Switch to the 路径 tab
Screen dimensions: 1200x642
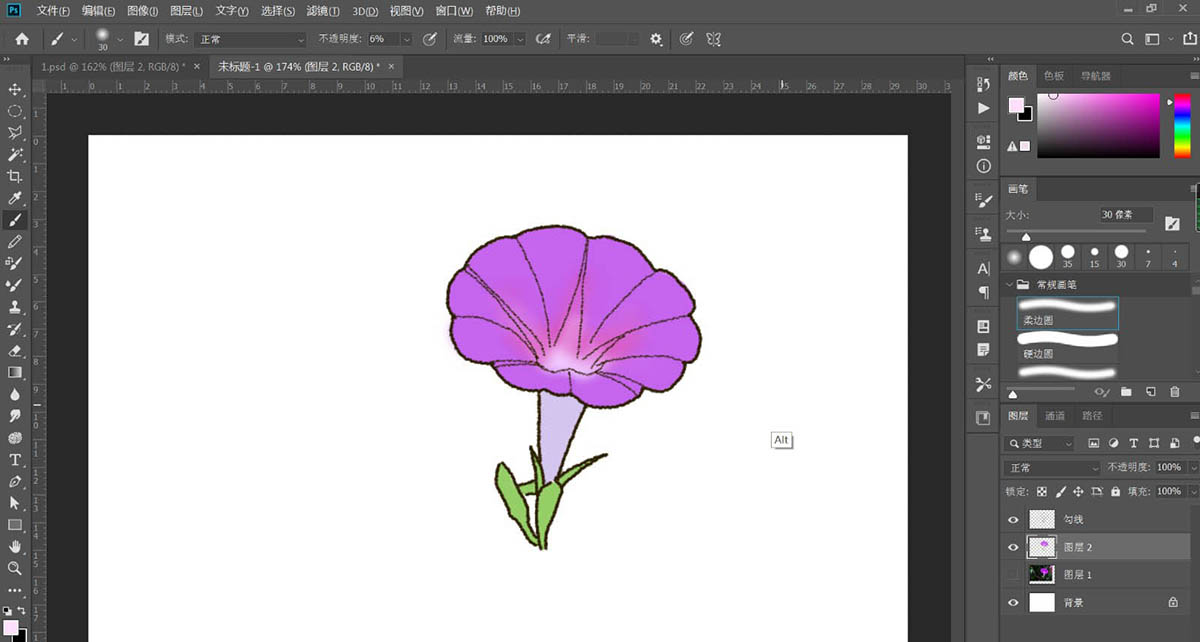click(1092, 416)
